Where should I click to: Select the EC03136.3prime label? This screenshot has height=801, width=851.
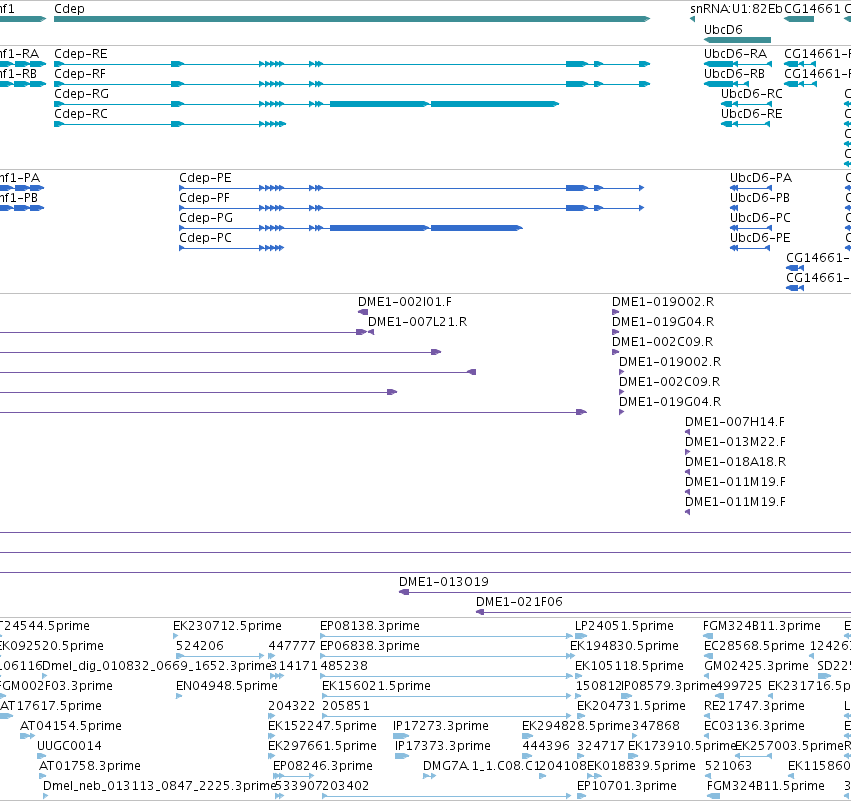point(754,726)
